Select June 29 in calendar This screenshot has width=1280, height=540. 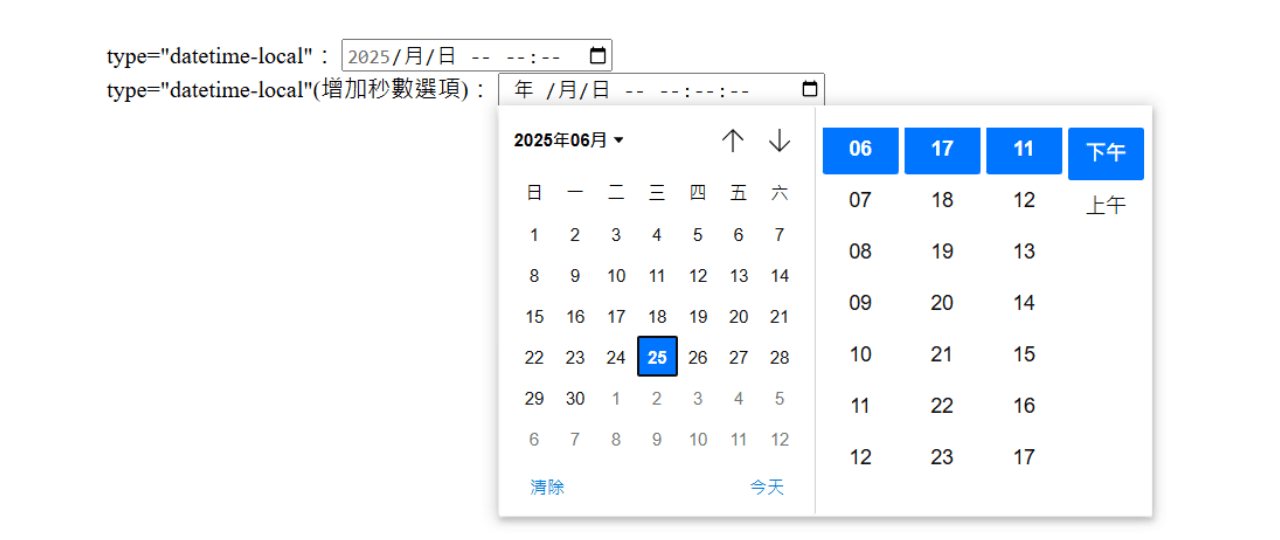coord(534,398)
